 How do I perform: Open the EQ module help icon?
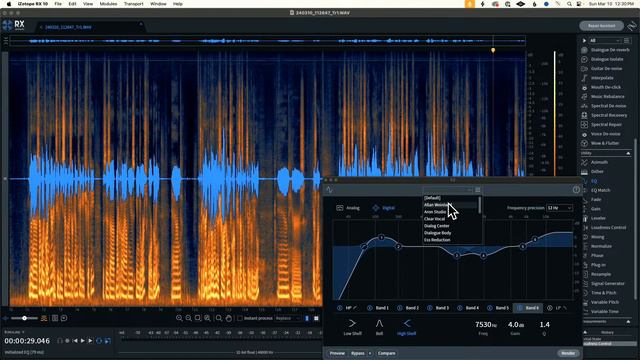(576, 190)
